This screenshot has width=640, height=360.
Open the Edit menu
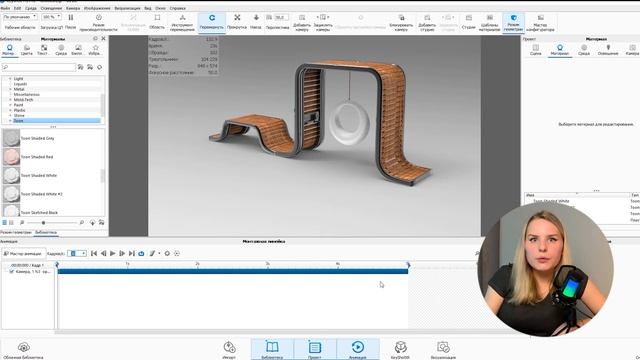[18, 8]
